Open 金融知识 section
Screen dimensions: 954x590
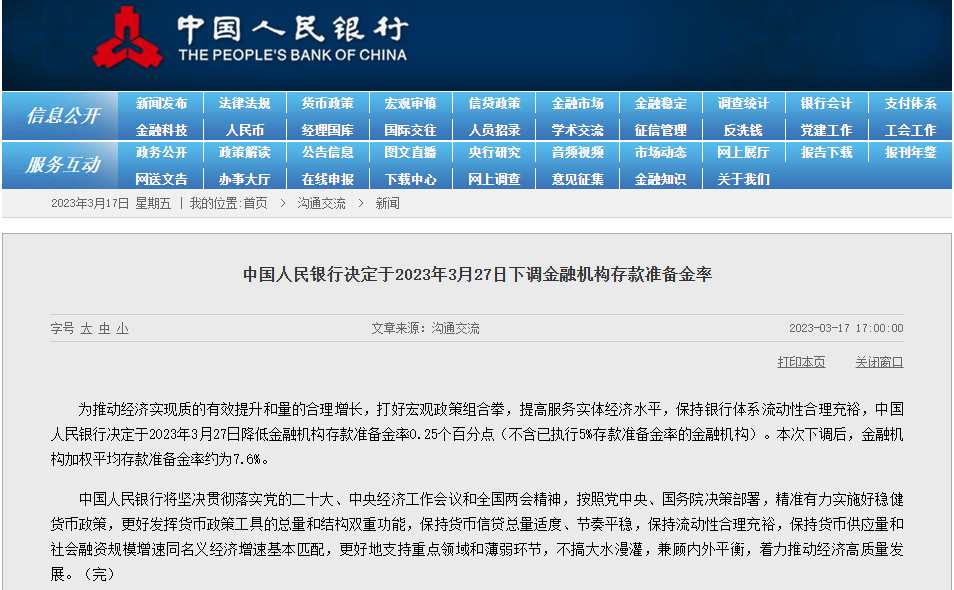[x=660, y=179]
